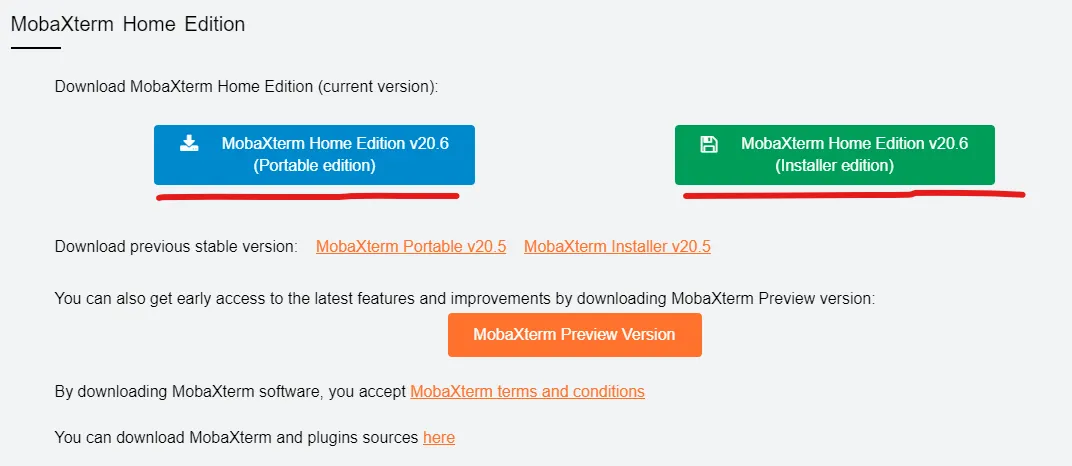1072x466 pixels.
Task: Click the red underline below Installer button
Action: 853,195
